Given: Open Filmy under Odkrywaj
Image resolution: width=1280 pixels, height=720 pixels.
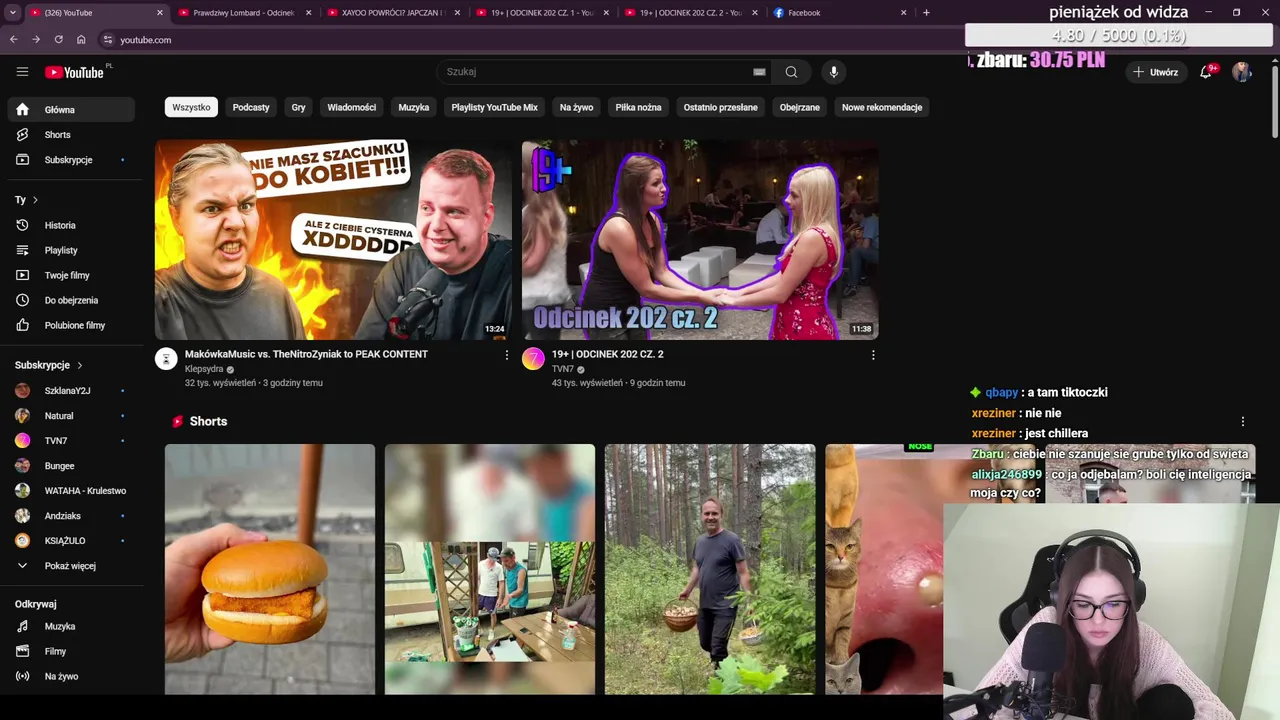Looking at the screenshot, I should click(71, 651).
